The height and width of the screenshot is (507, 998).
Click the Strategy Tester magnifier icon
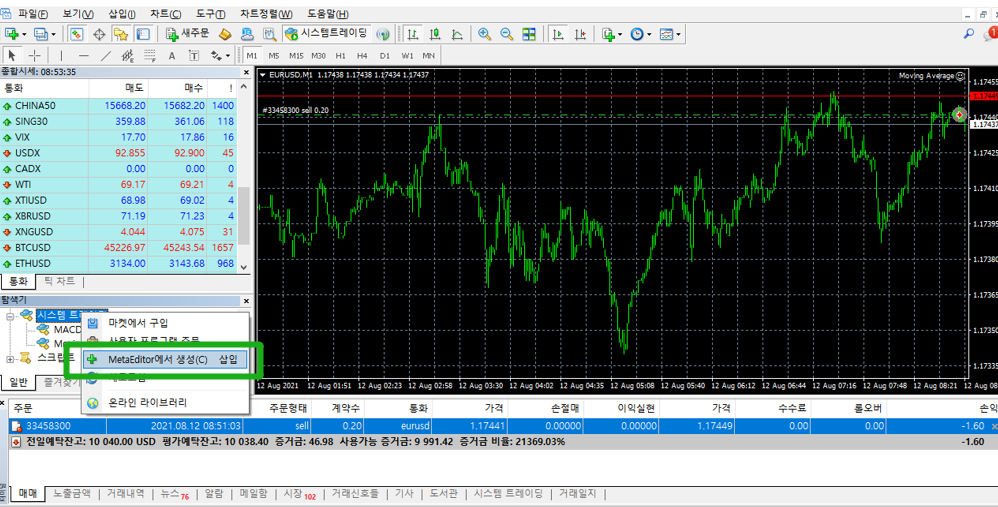tap(269, 34)
